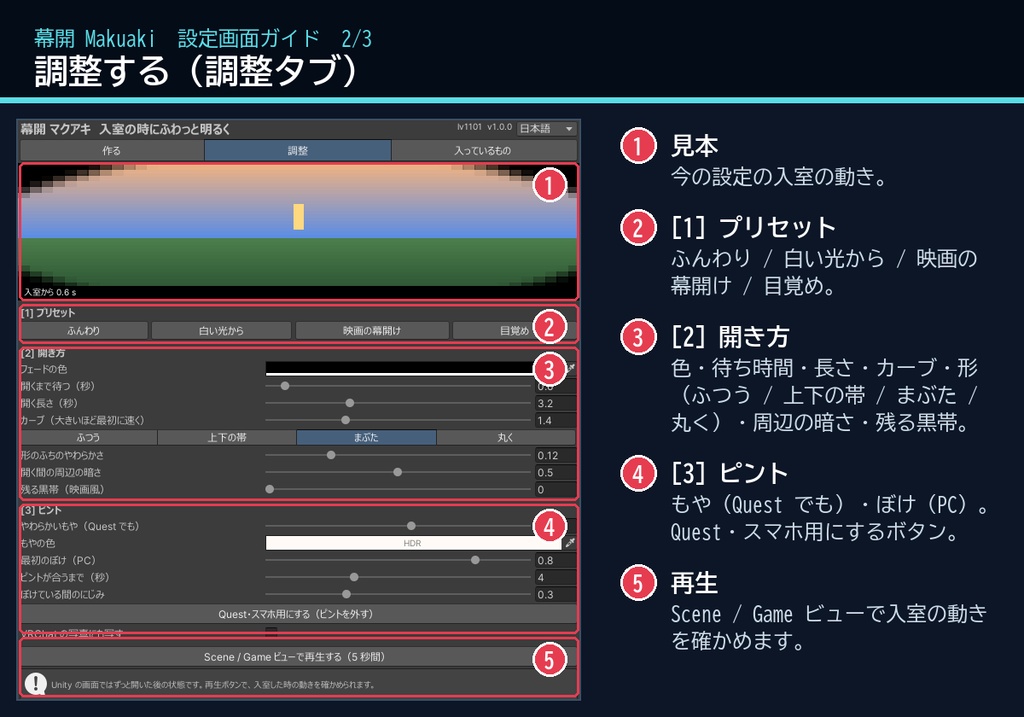1024x717 pixels.
Task: Click the ピントが合うまで(秒) slider handle
Action: click(x=354, y=577)
